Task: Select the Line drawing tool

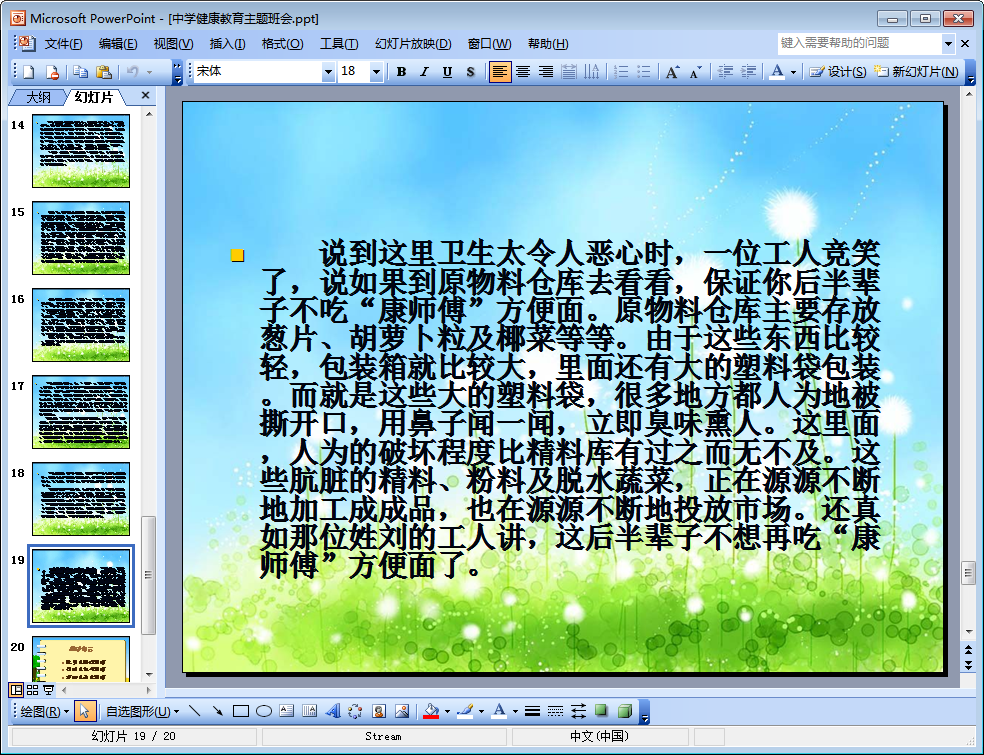Action: pos(195,711)
